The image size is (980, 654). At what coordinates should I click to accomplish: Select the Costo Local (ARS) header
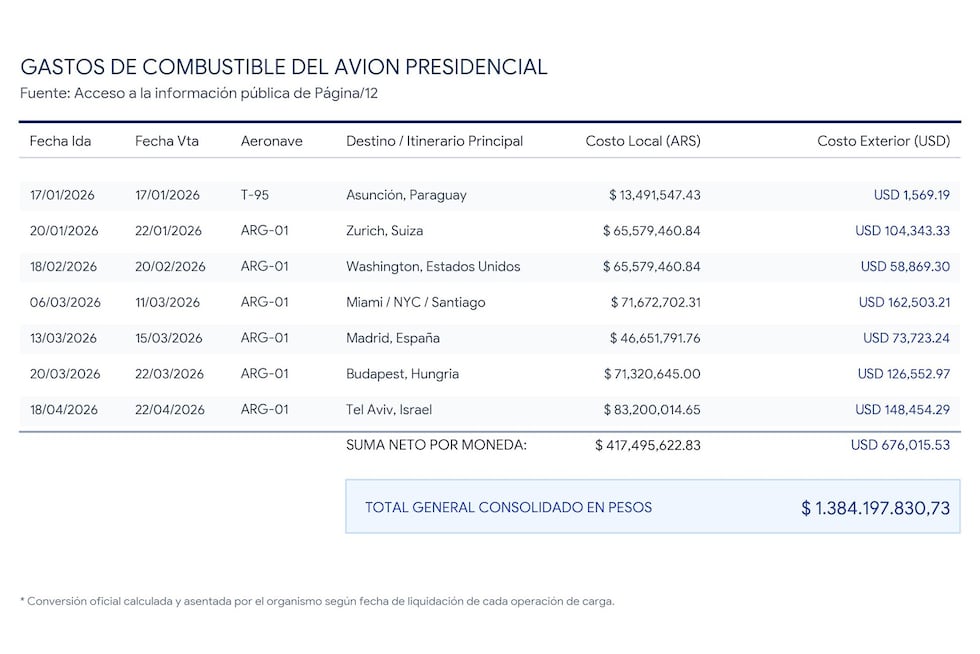point(642,141)
